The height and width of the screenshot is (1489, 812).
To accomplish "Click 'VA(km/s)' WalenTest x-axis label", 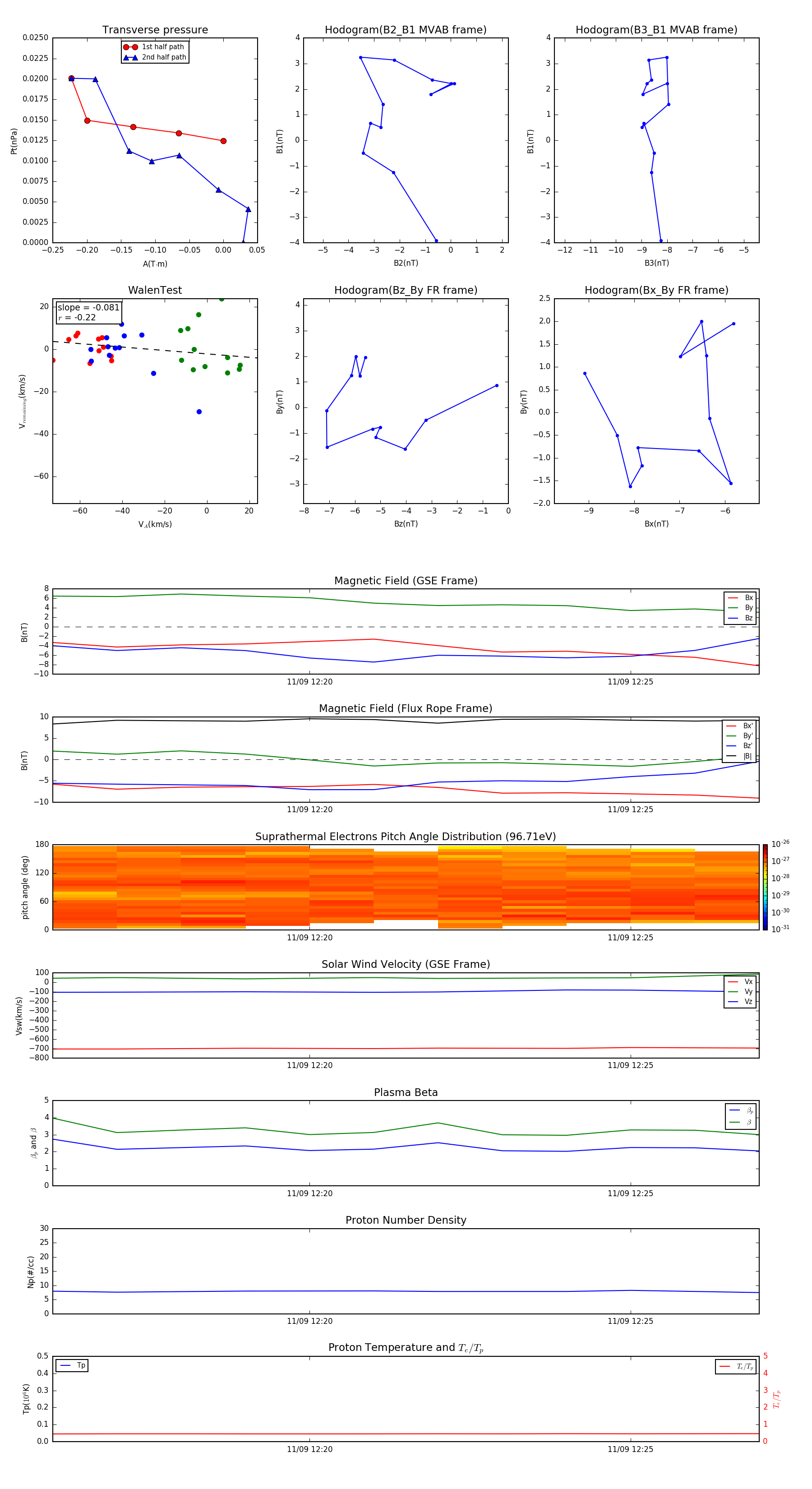I will pyautogui.click(x=155, y=524).
